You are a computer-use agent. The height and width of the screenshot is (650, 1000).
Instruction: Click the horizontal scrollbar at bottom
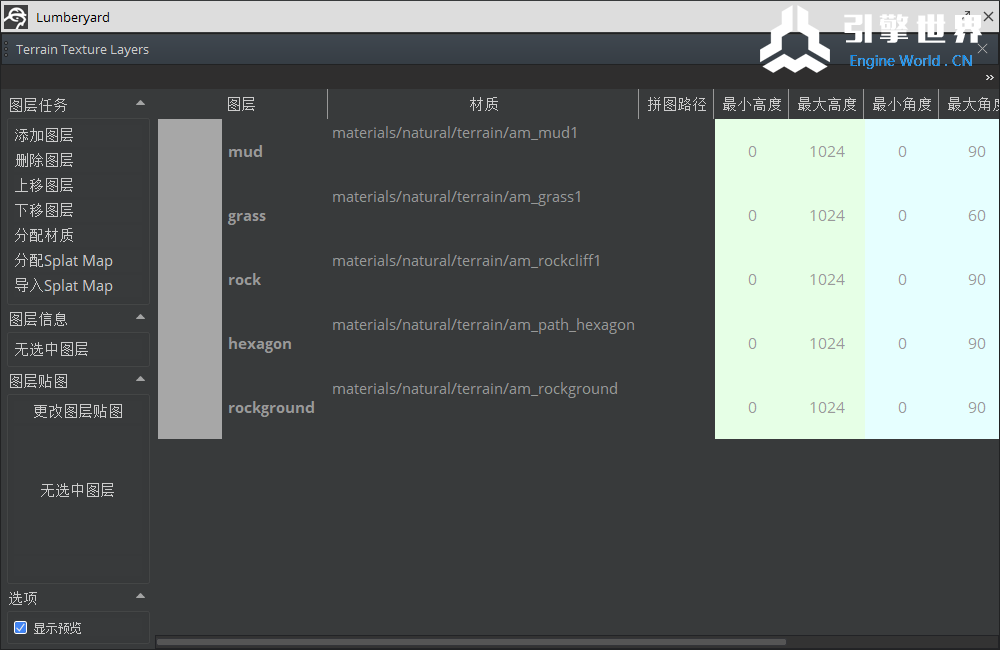[x=470, y=642]
